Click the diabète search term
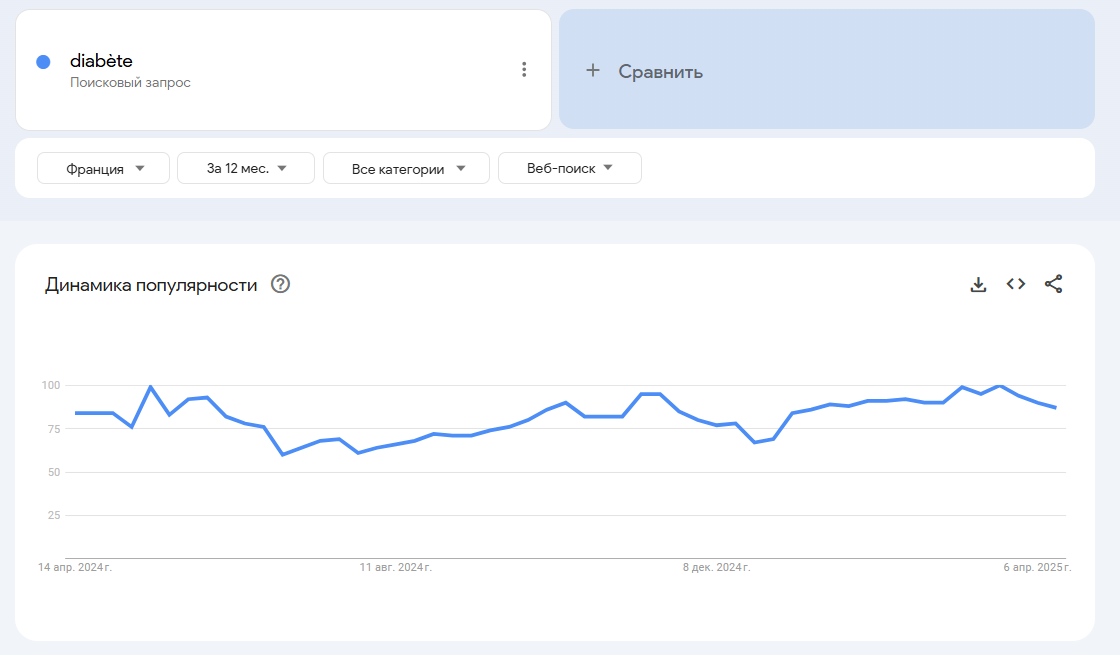This screenshot has height=655, width=1120. click(101, 61)
